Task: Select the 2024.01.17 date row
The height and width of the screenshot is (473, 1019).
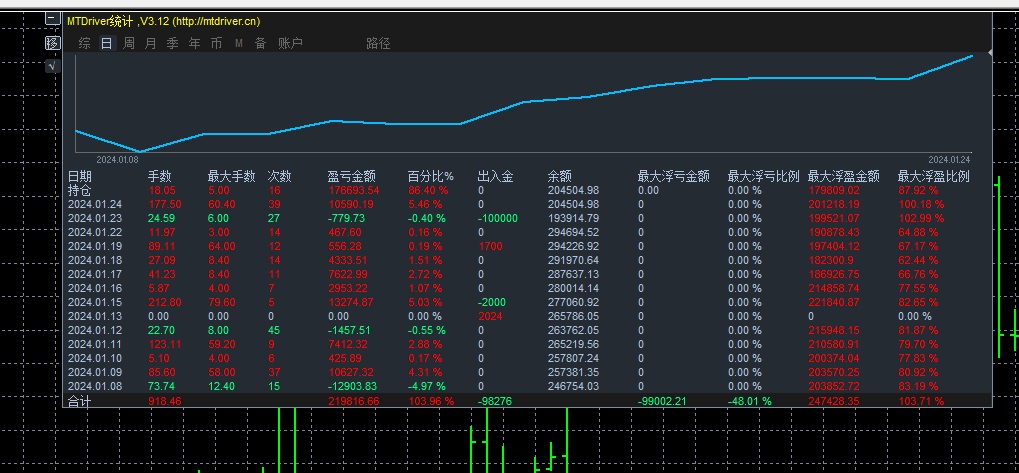Action: click(x=95, y=274)
